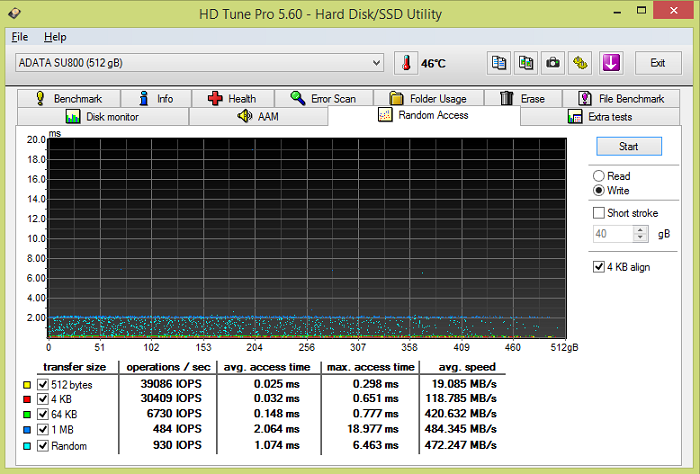
Task: Click the "0.777 ms" max access time
Action: 375,413
